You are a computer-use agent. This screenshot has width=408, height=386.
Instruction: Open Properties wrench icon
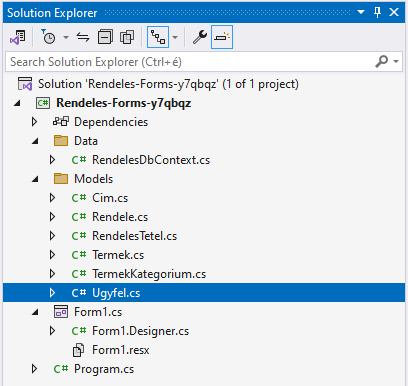click(x=200, y=37)
